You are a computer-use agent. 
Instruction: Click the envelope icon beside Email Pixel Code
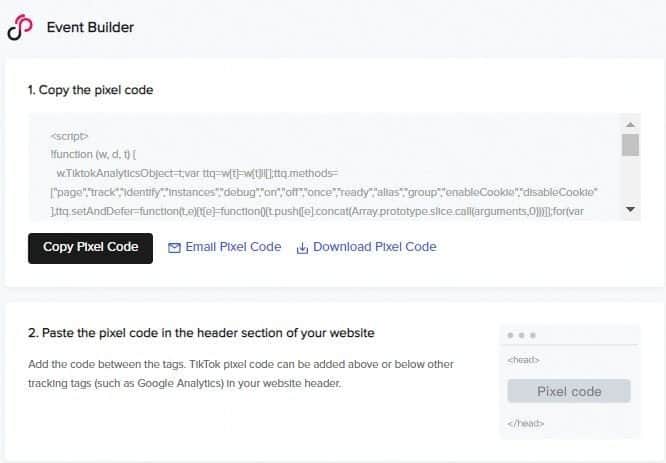click(x=174, y=248)
